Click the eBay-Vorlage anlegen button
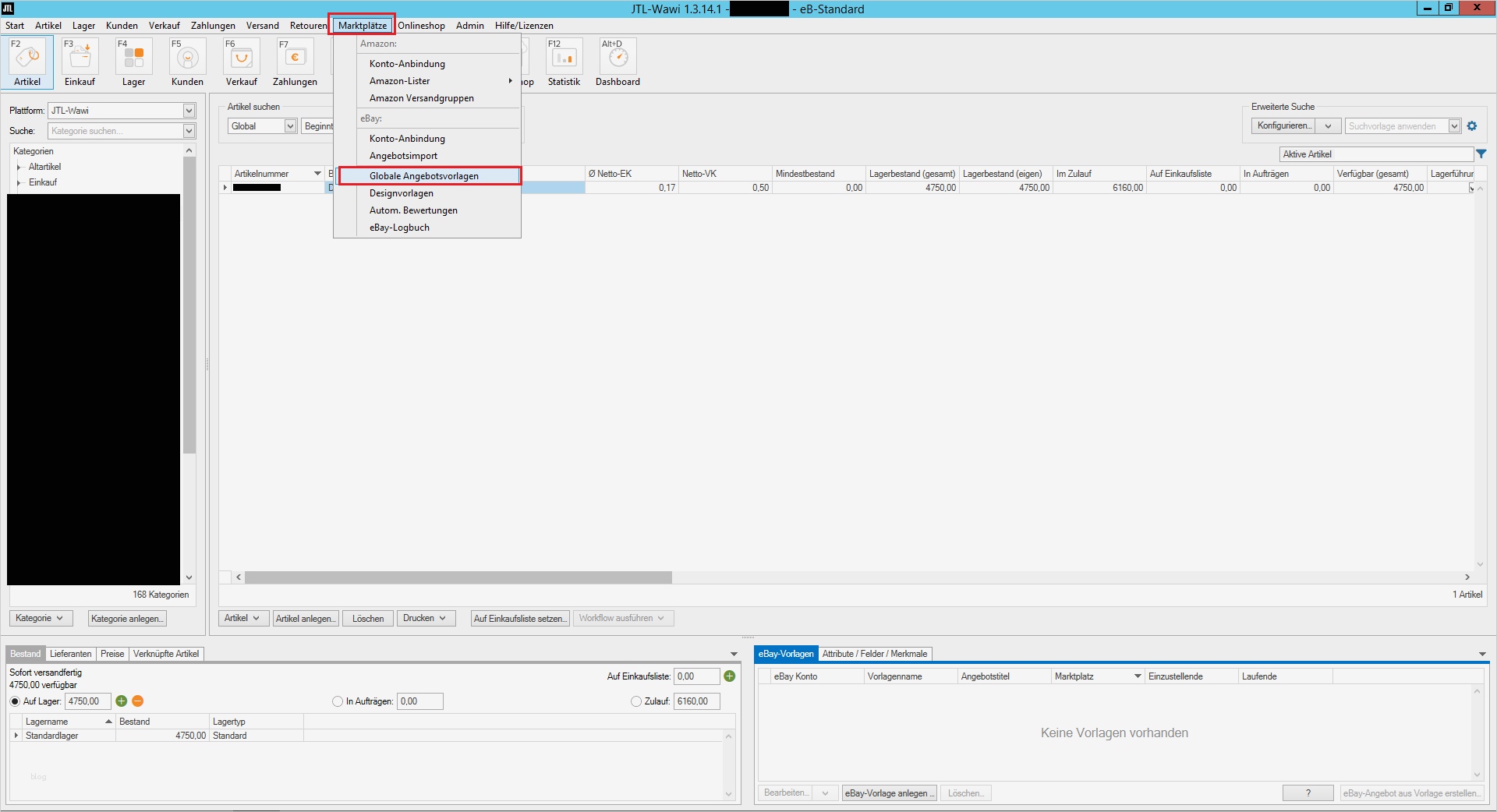 coord(890,793)
